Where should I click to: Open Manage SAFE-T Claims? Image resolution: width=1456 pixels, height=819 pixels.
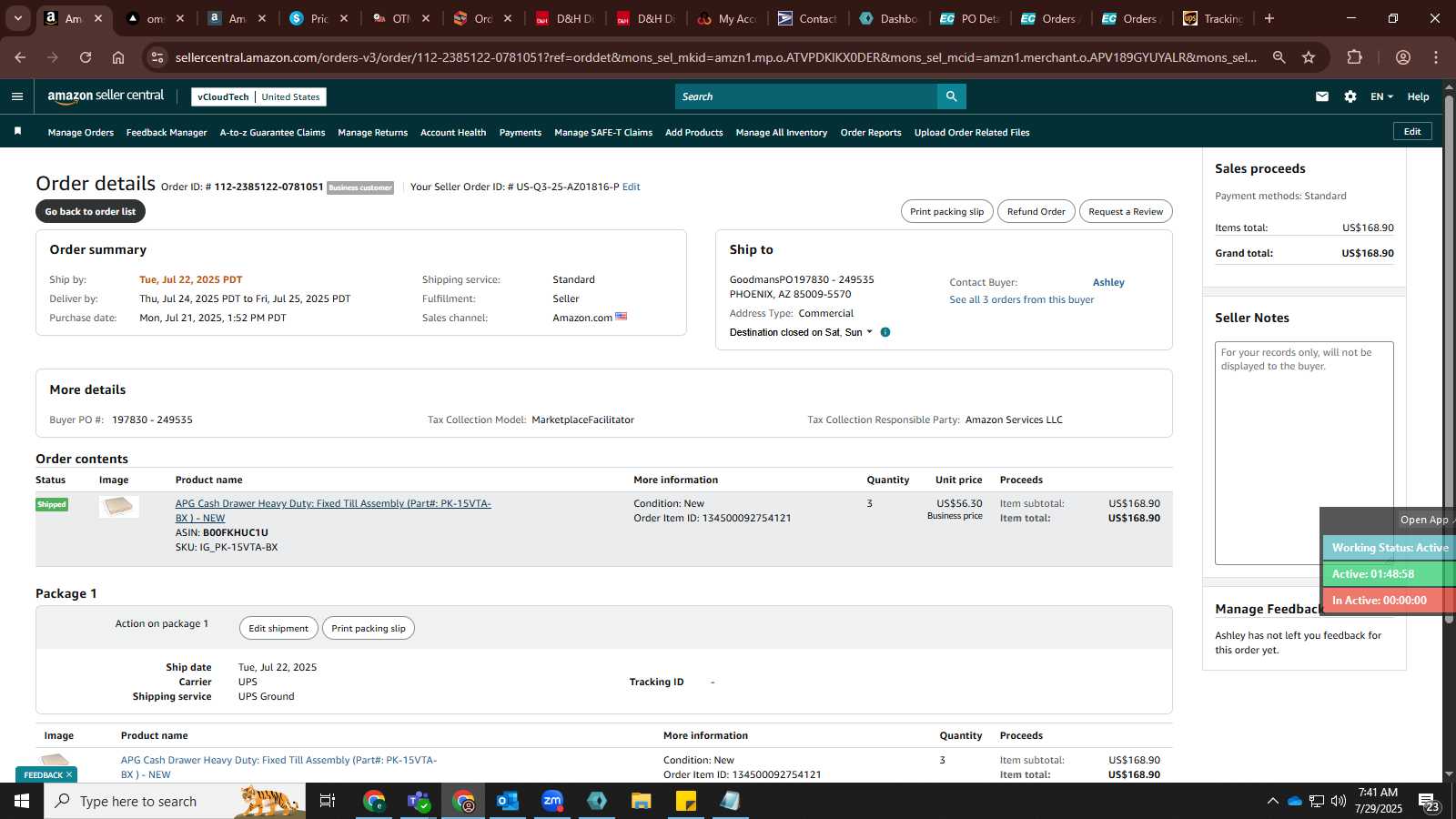[603, 133]
